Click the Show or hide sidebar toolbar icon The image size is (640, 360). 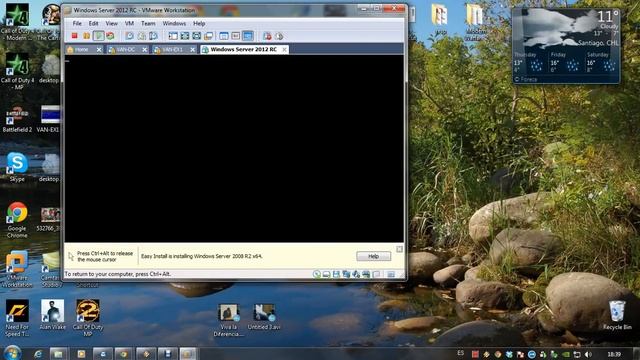coord(173,36)
